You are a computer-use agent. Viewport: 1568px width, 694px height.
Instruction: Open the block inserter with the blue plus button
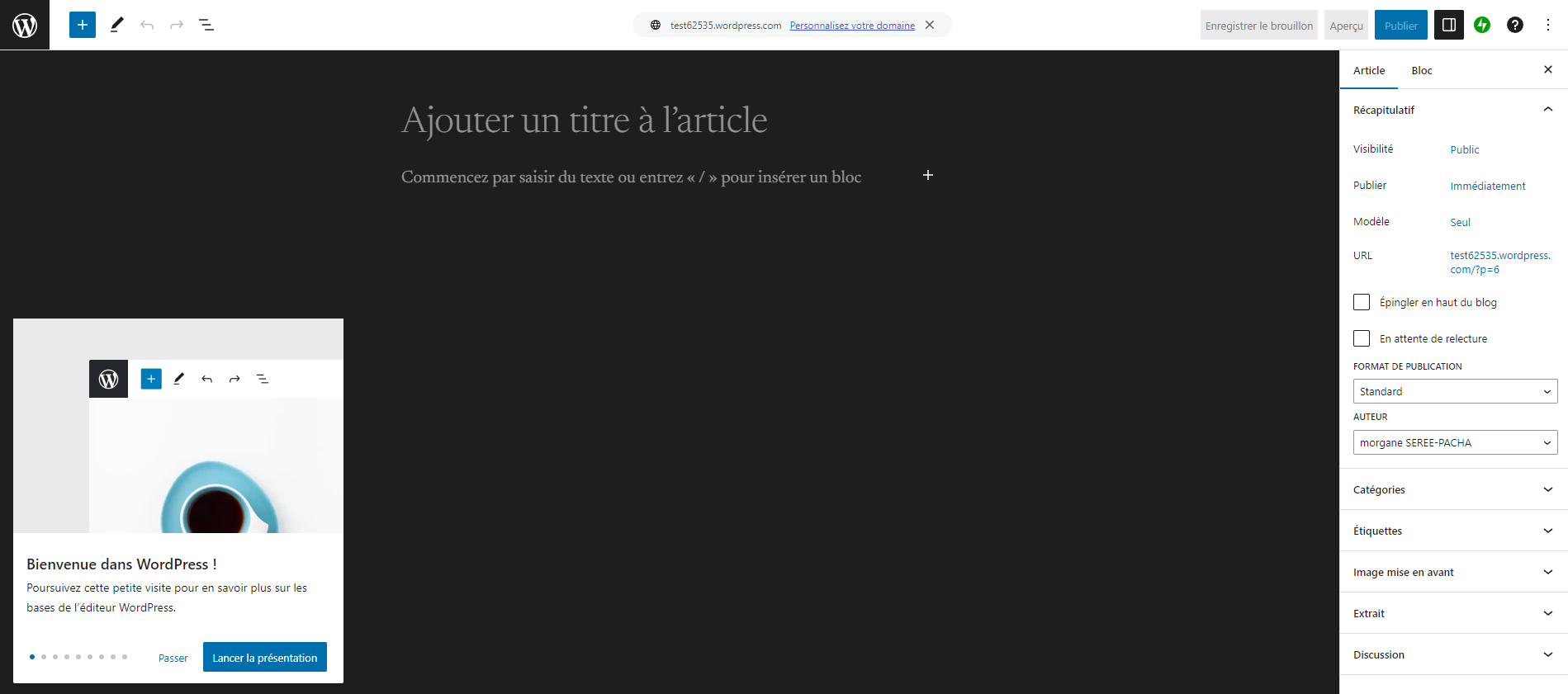point(83,25)
